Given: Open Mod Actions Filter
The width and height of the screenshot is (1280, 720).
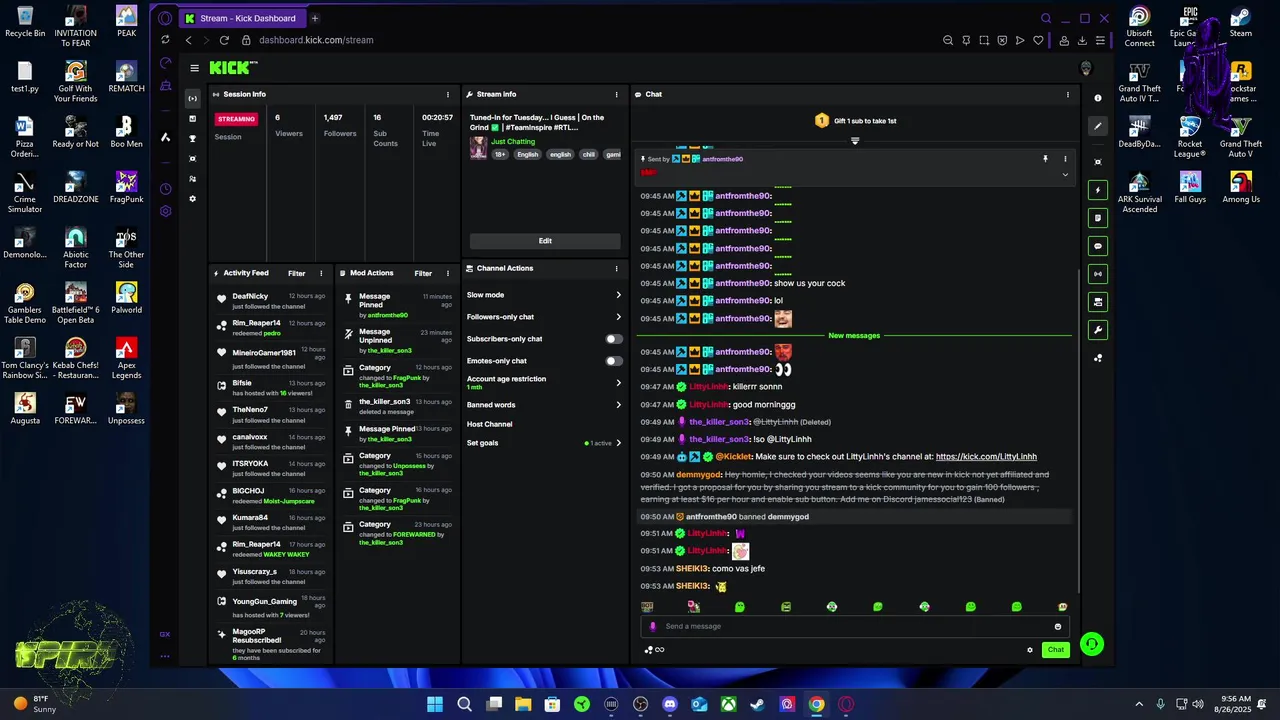Looking at the screenshot, I should 423,273.
